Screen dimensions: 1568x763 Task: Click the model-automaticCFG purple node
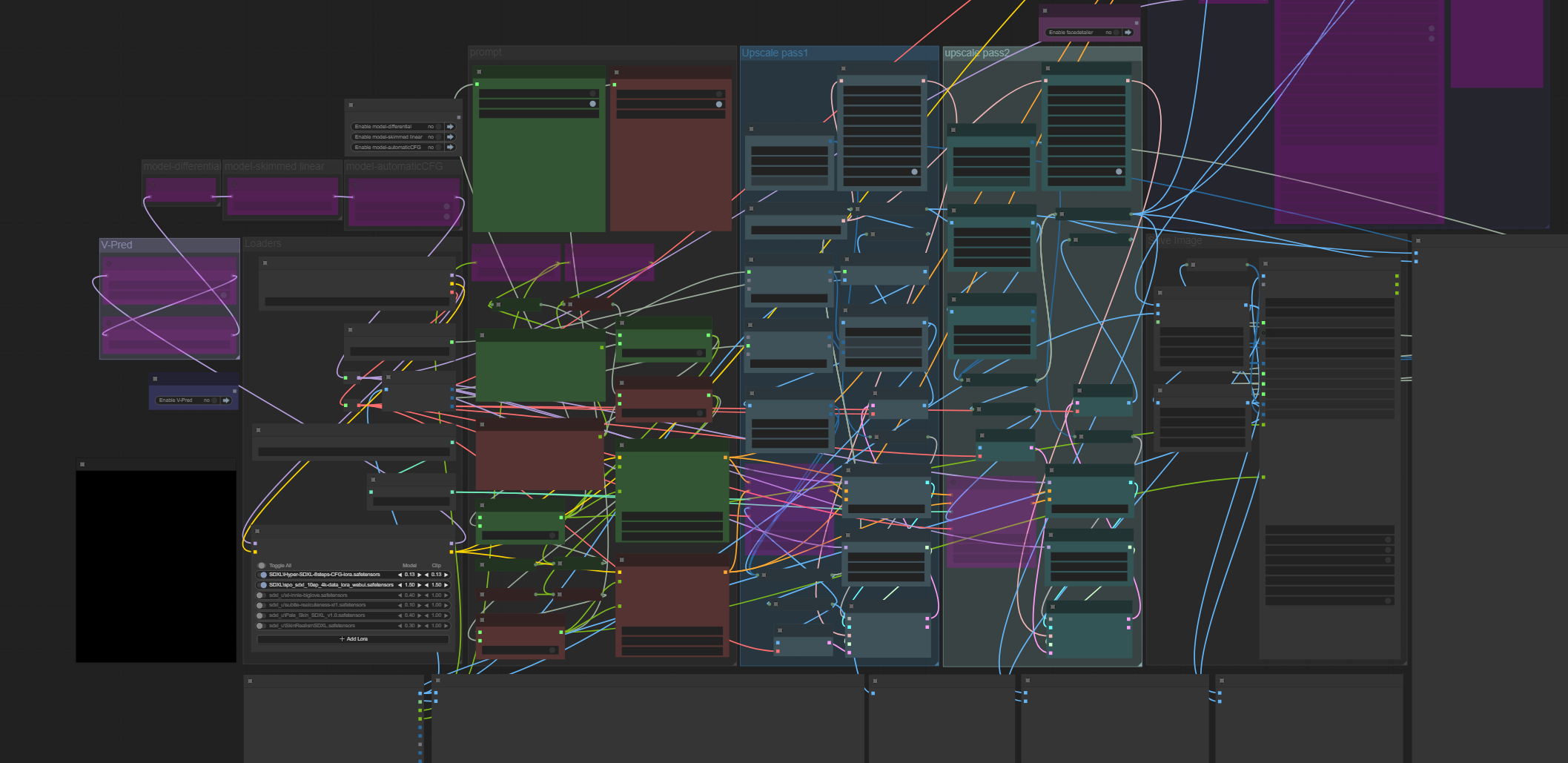point(404,202)
